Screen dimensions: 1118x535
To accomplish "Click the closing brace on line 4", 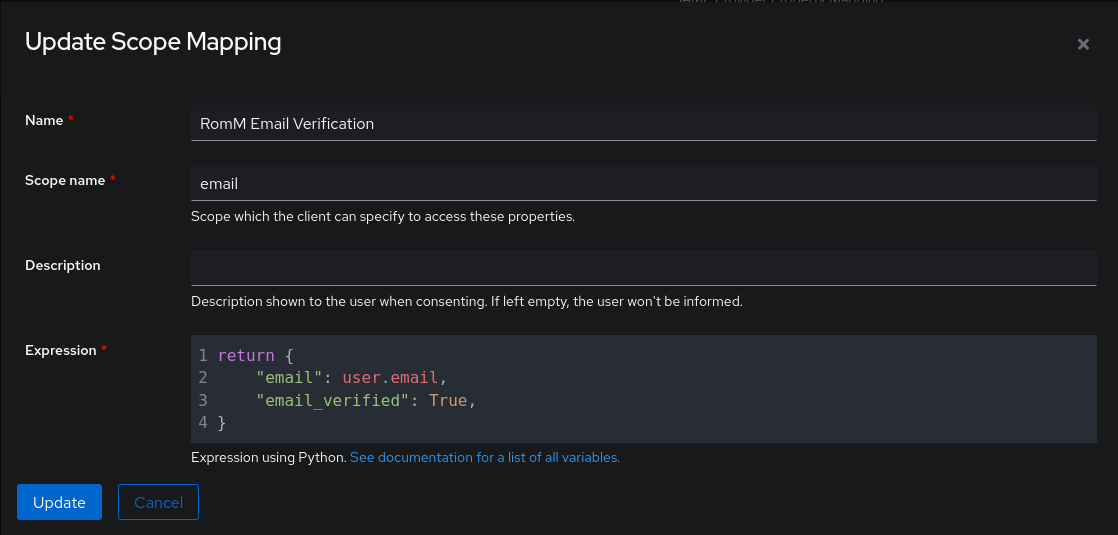I will click(222, 423).
